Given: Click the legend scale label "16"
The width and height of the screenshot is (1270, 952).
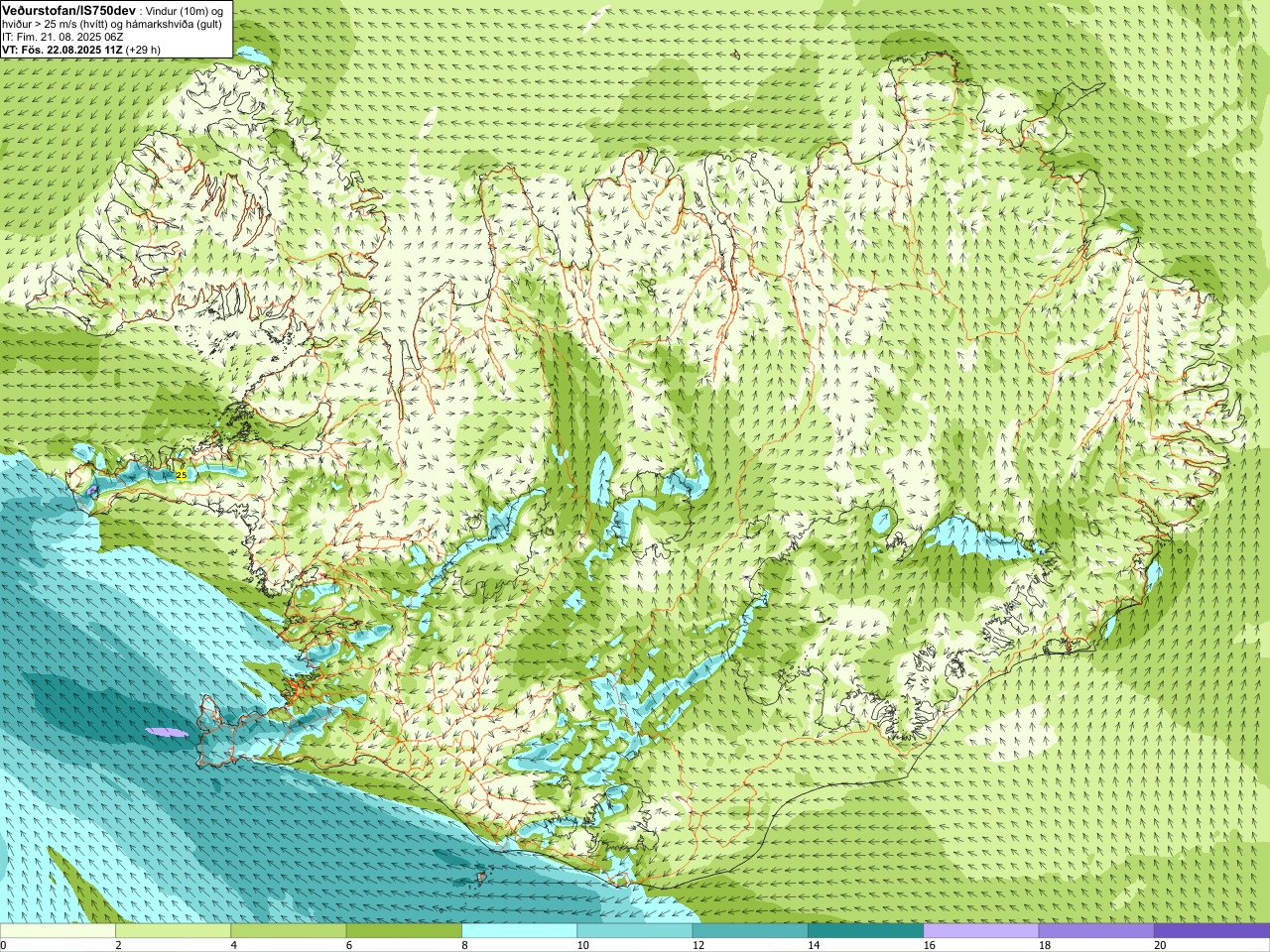Looking at the screenshot, I should [930, 945].
